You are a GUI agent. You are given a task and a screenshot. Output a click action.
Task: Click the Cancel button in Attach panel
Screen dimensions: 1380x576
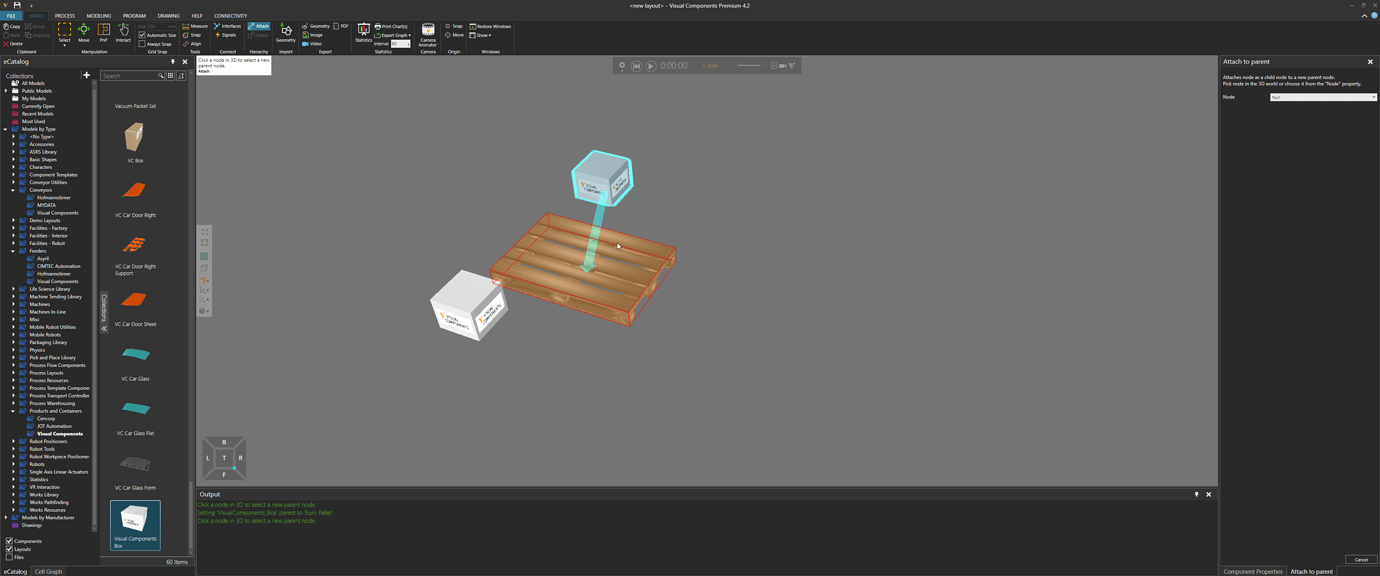1360,559
